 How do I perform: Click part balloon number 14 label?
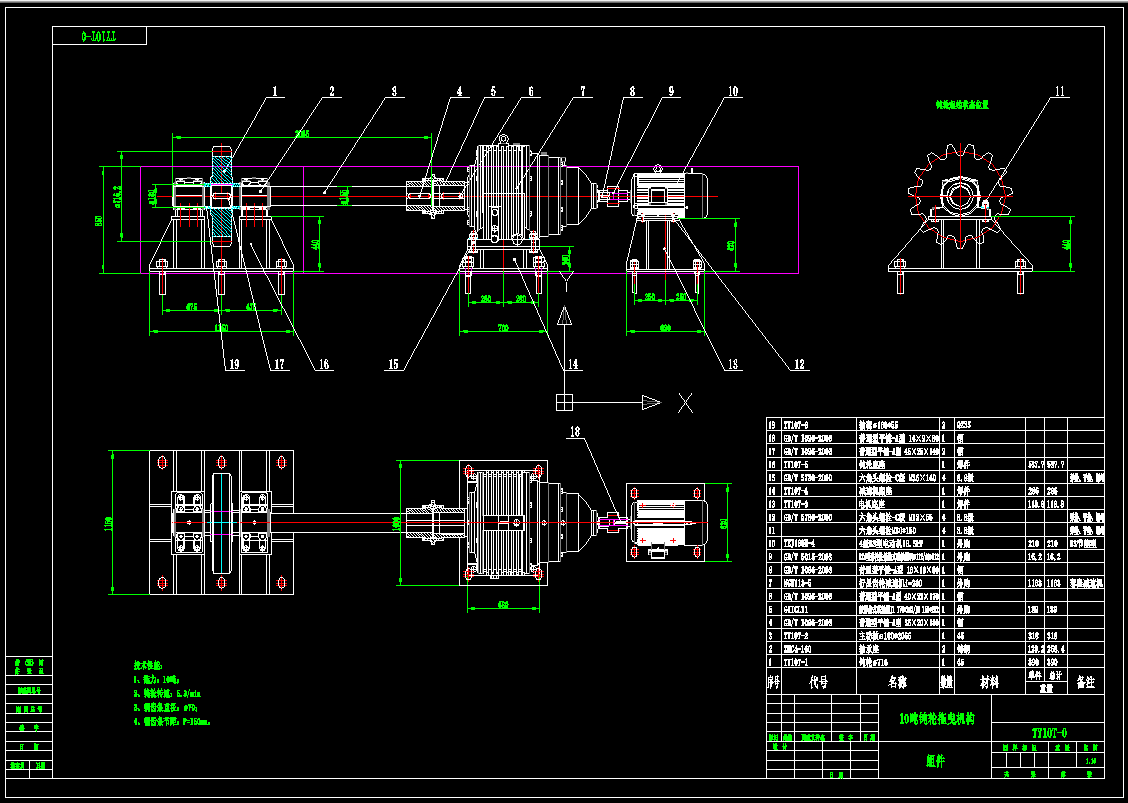pos(572,365)
